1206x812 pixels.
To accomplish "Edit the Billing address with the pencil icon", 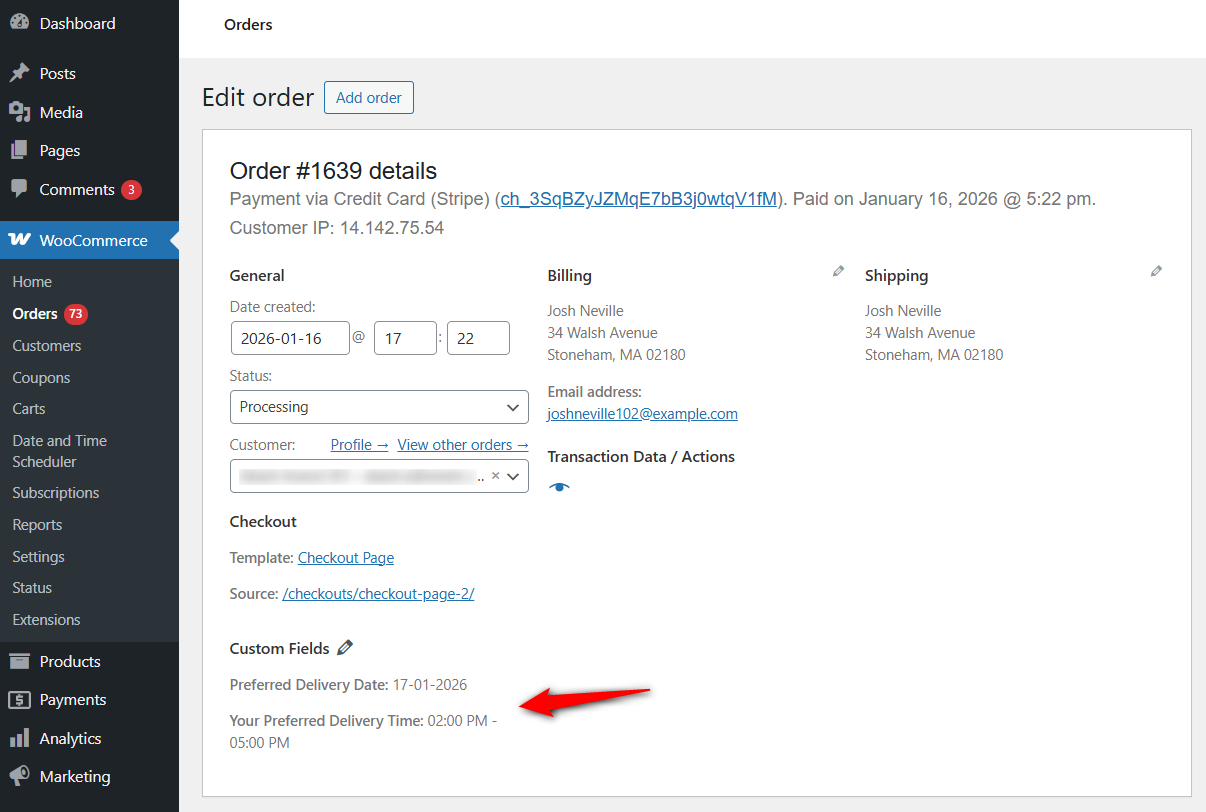I will [x=837, y=270].
